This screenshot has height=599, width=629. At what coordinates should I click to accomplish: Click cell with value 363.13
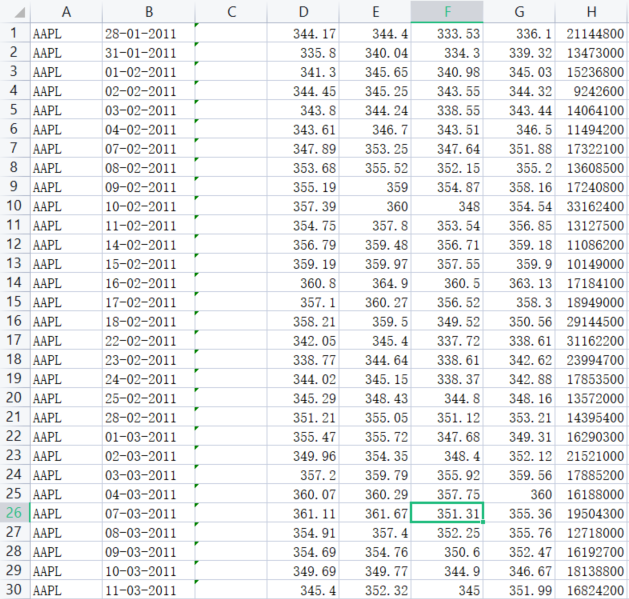pos(519,282)
